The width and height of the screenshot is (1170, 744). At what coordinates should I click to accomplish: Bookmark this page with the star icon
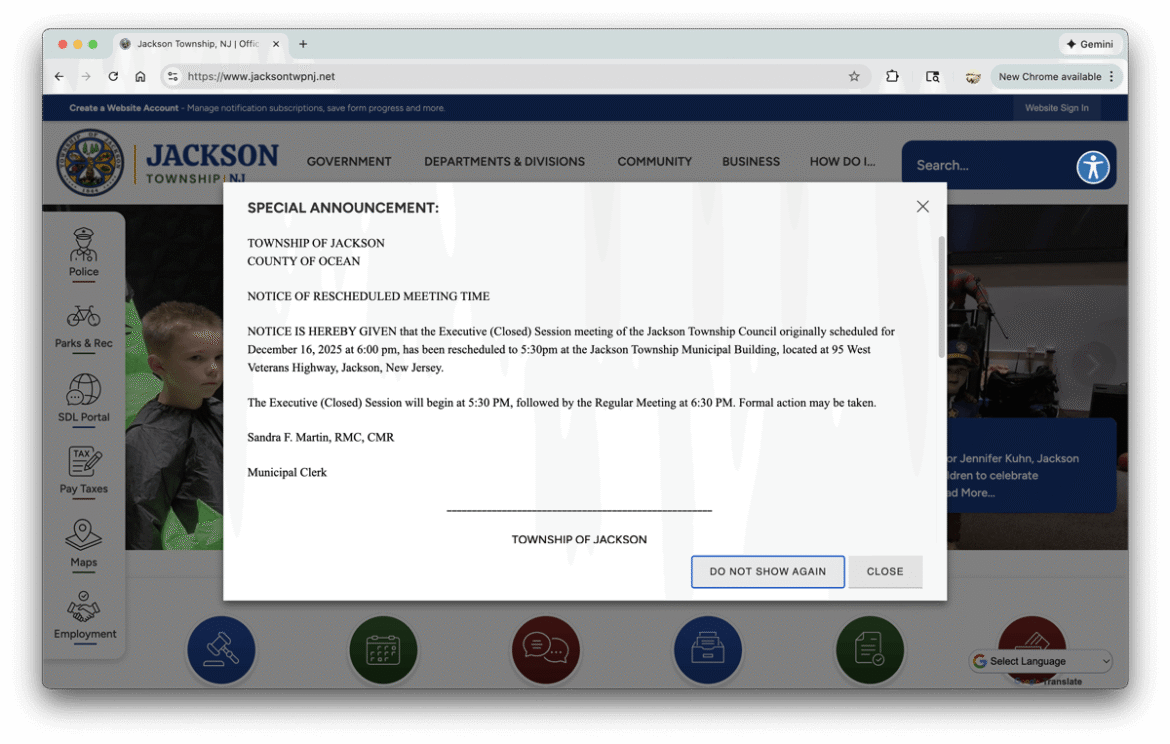(x=854, y=76)
